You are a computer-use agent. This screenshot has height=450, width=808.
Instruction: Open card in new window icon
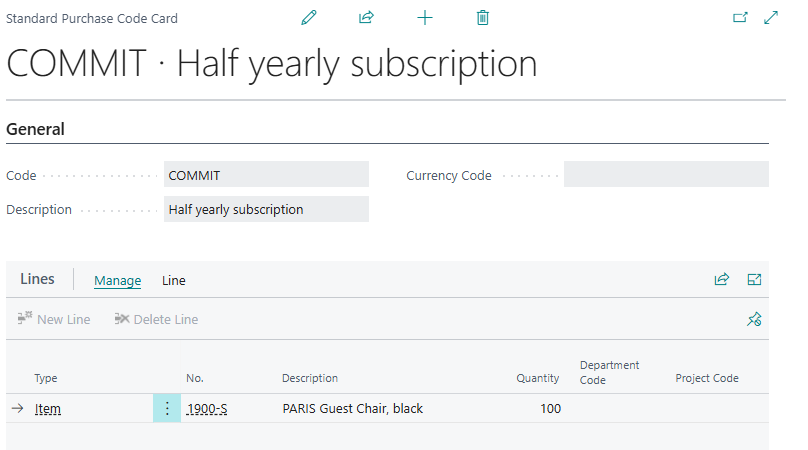tap(740, 18)
